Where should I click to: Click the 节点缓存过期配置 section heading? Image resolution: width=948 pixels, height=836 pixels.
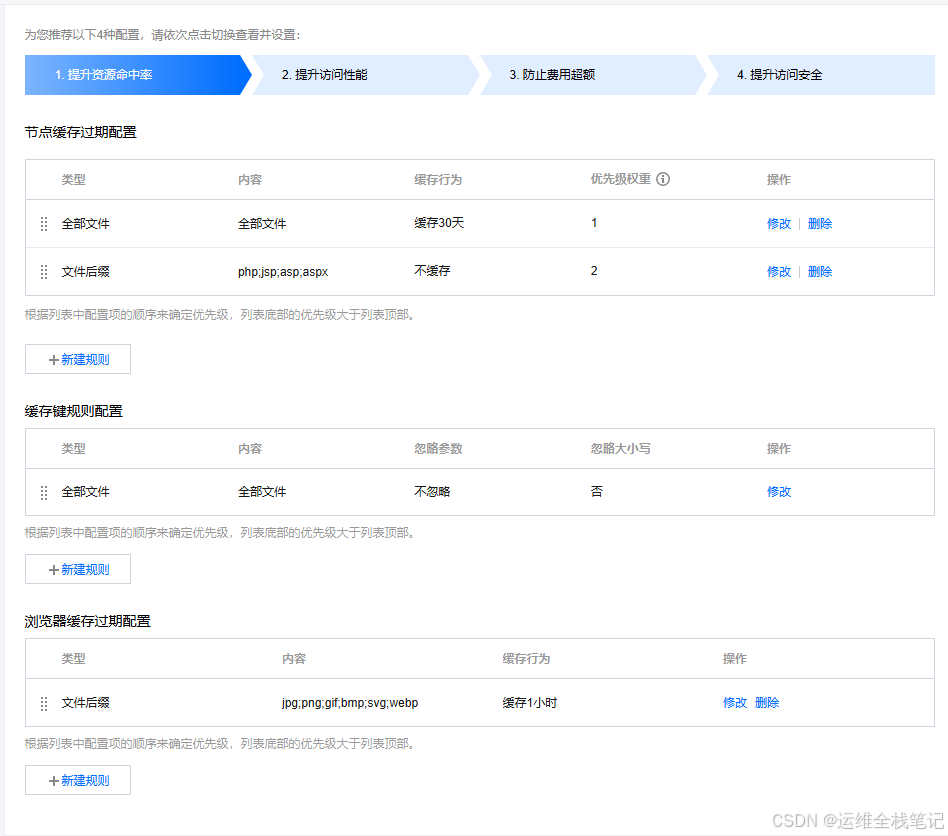80,132
